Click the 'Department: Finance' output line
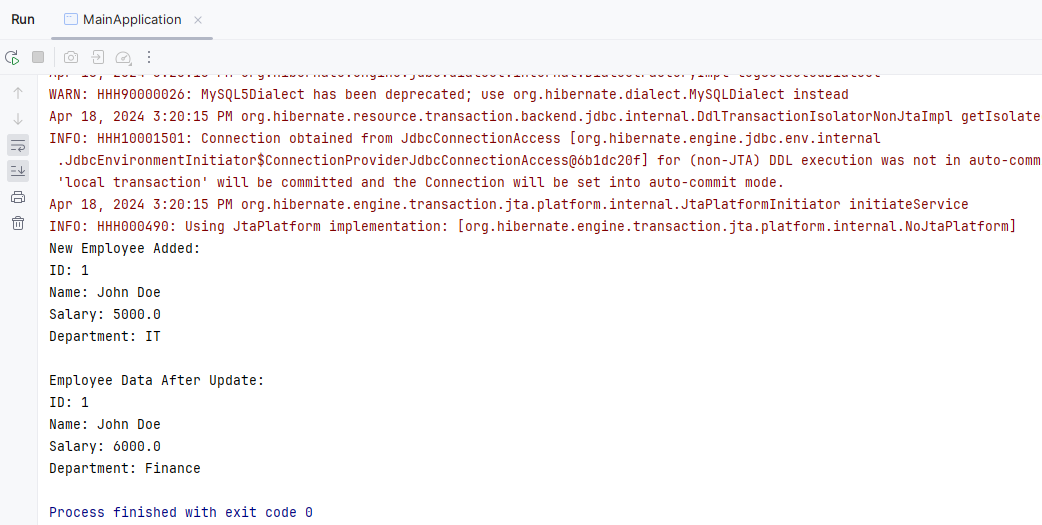The image size is (1042, 525). (x=125, y=469)
